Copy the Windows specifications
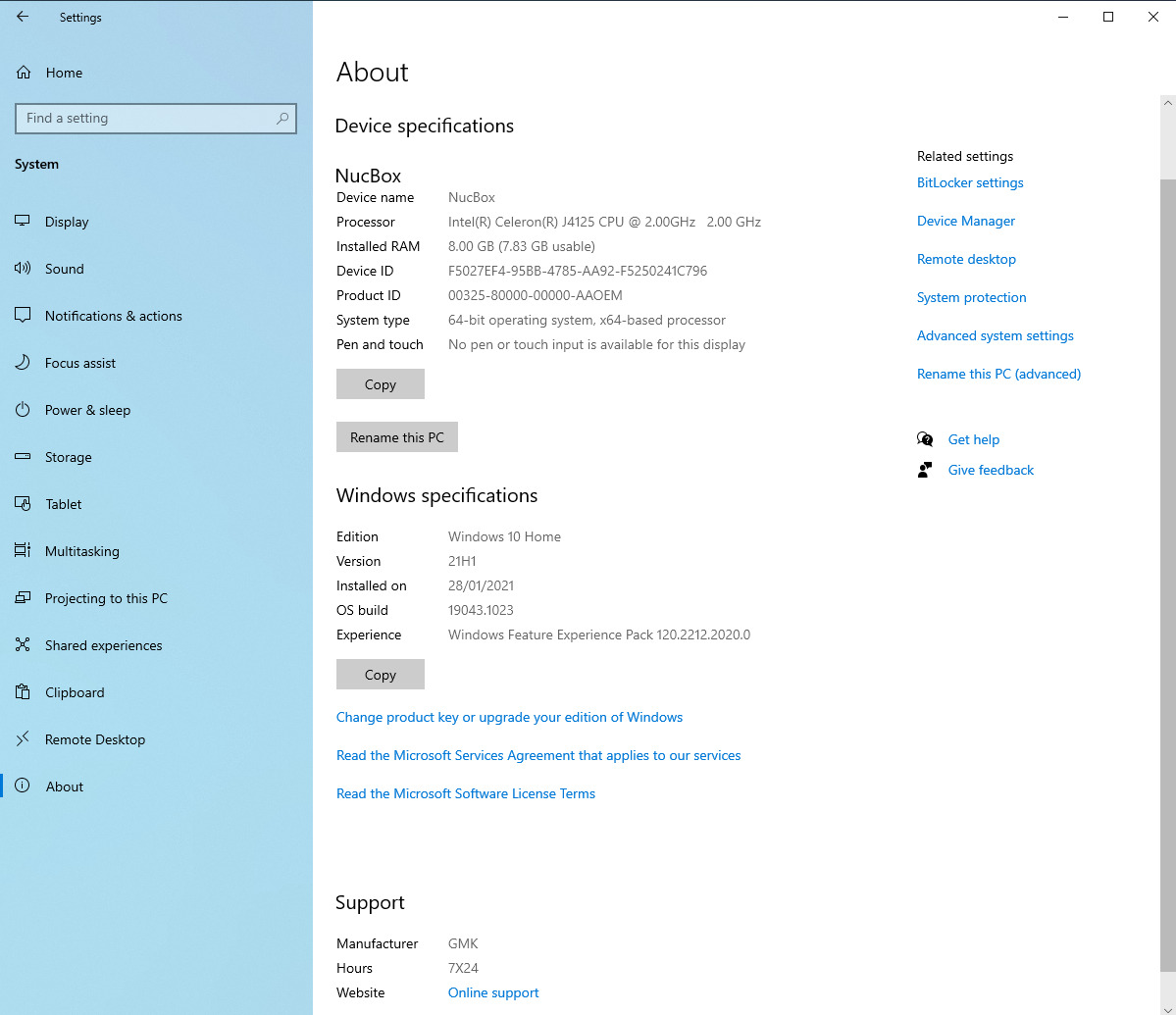Screen dimensions: 1176x1015 coord(381,674)
